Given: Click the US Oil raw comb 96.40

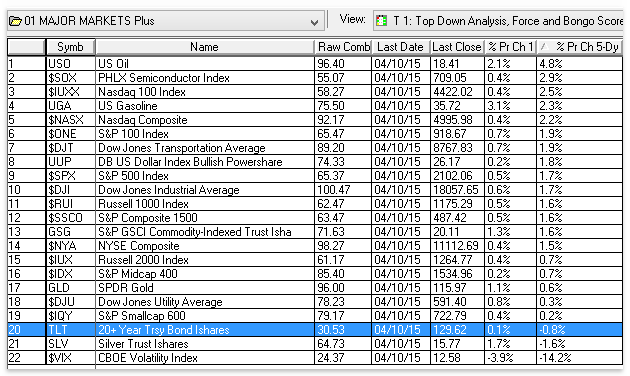Looking at the screenshot, I should coord(344,64).
